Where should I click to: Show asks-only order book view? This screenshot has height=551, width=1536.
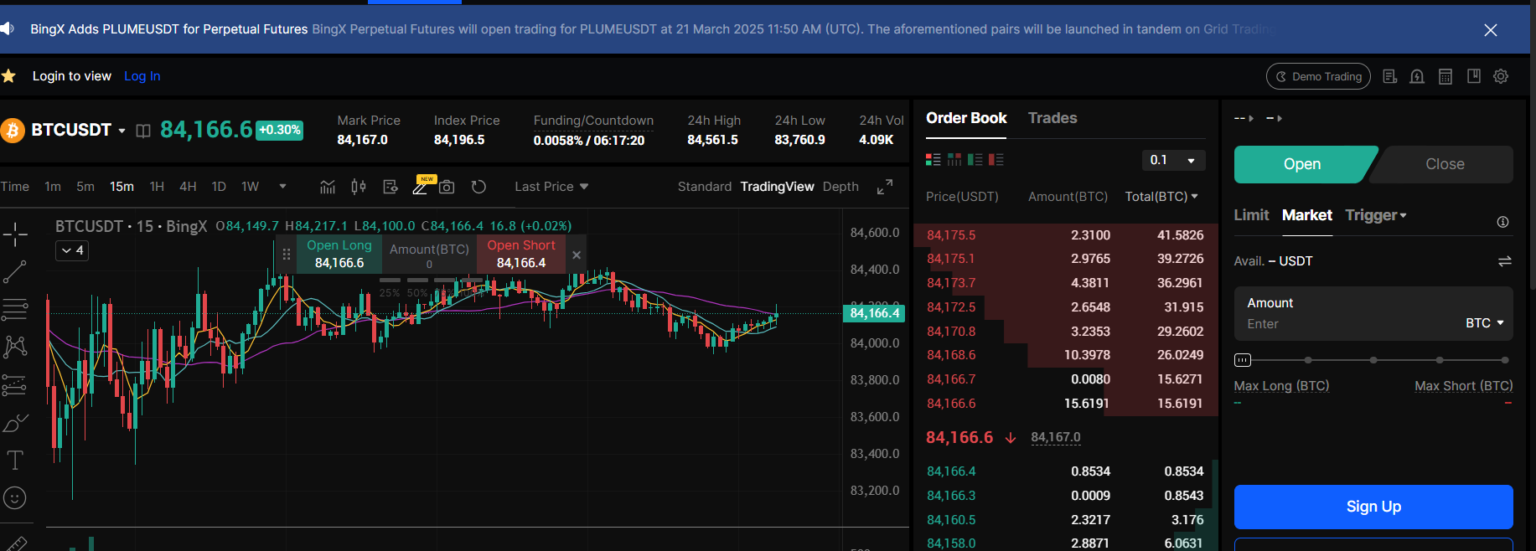pyautogui.click(x=995, y=159)
